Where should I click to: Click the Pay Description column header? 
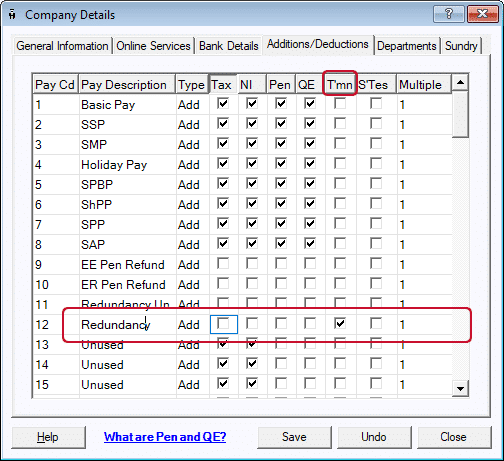[127, 85]
